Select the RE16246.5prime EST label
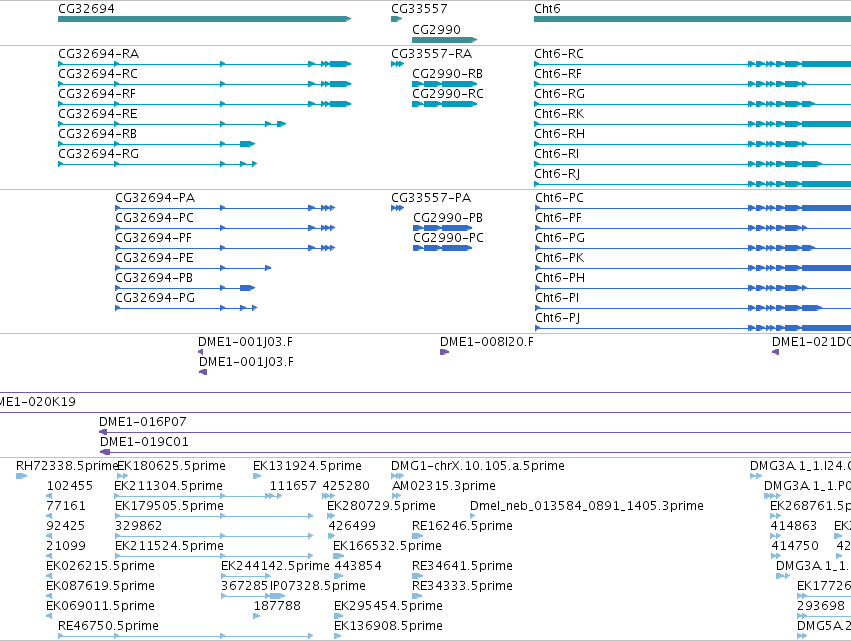The image size is (851, 641). 462,526
